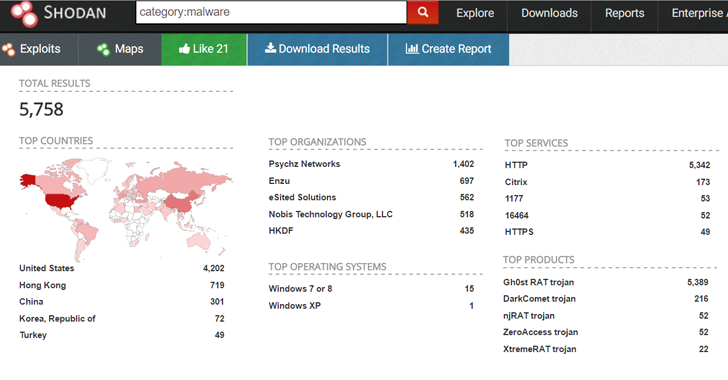Filter by DarkComet trojan product
Image resolution: width=728 pixels, height=380 pixels.
pyautogui.click(x=540, y=299)
